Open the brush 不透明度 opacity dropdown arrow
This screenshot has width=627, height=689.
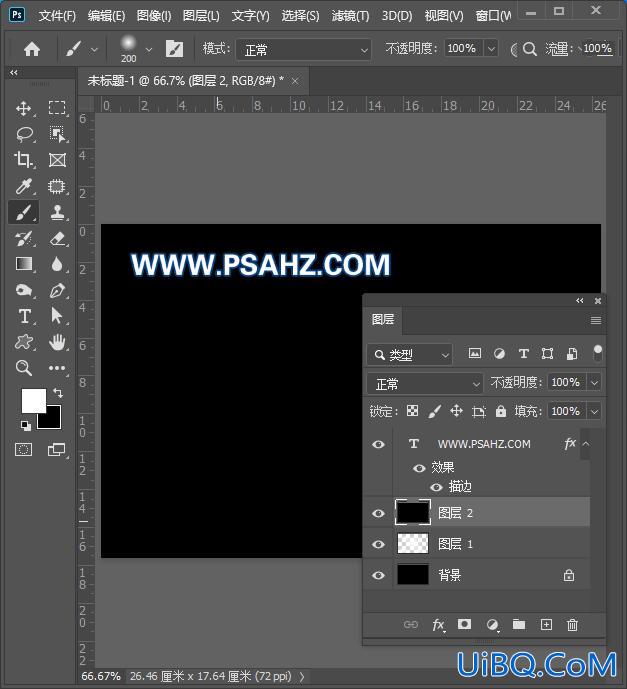491,48
